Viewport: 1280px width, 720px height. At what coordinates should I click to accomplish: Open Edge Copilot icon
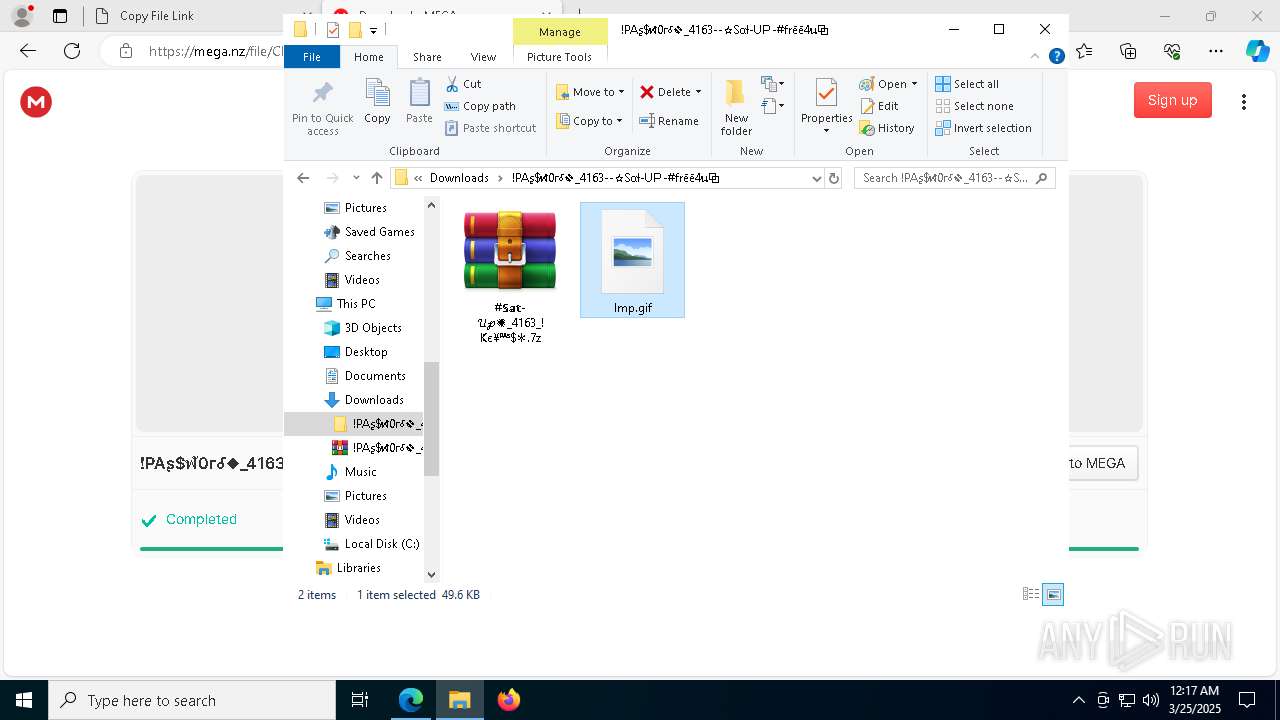coord(1257,50)
